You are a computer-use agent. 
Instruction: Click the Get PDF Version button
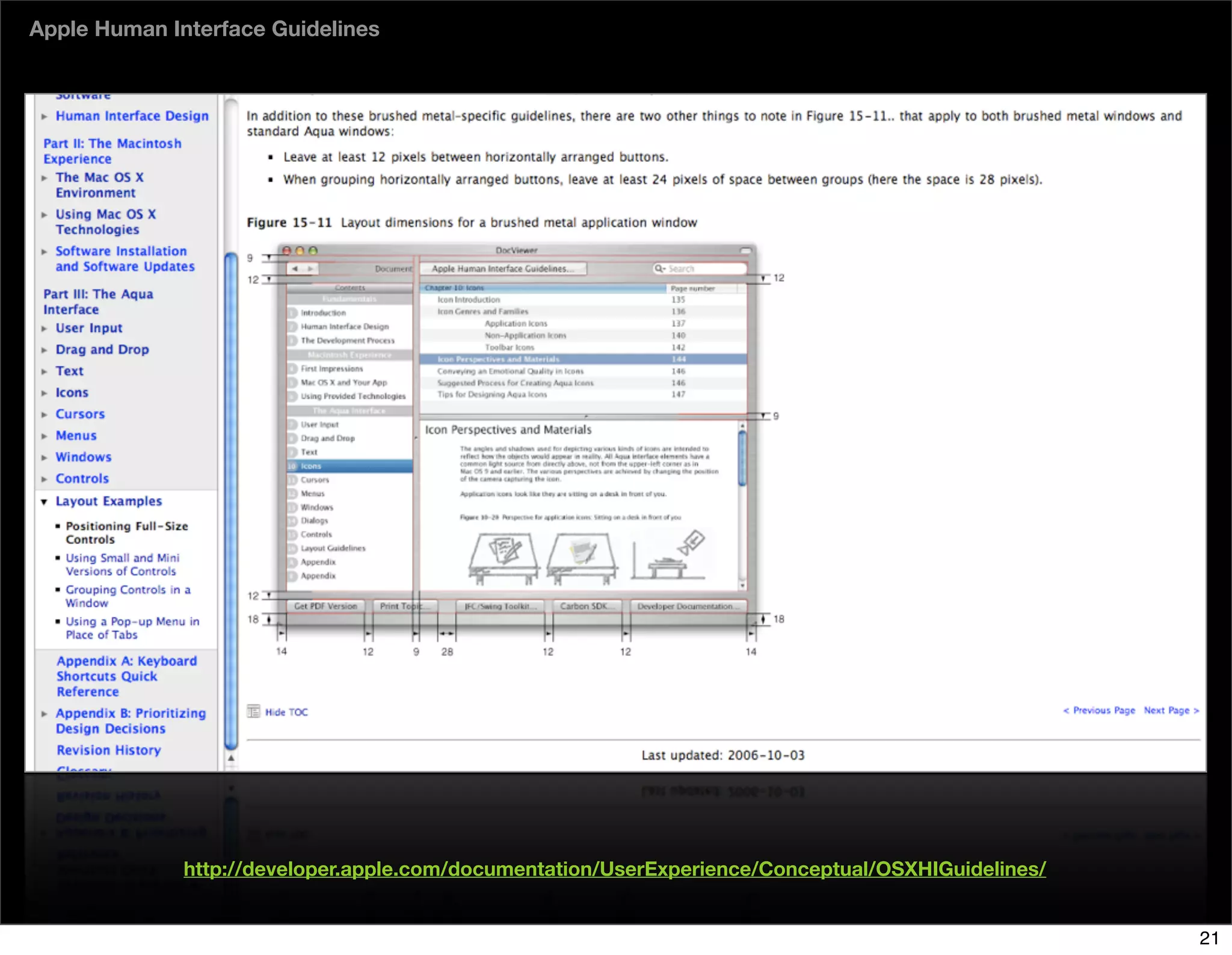click(325, 606)
